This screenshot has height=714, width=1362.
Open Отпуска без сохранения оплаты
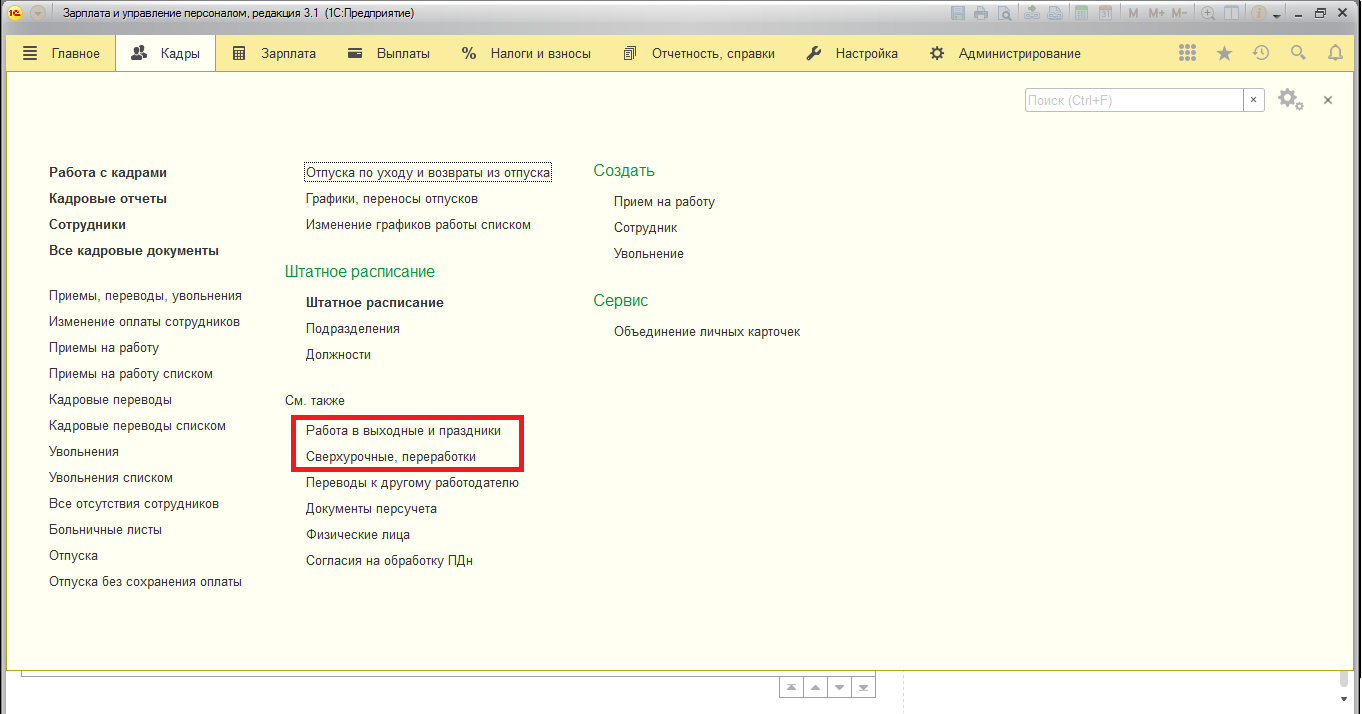pos(145,582)
